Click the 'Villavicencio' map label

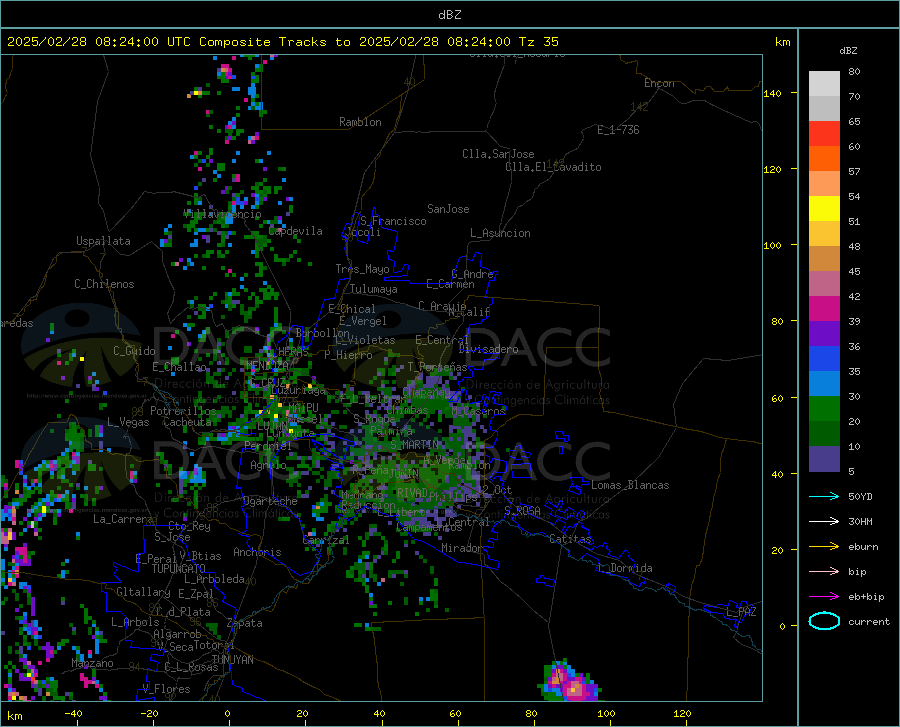click(x=222, y=214)
